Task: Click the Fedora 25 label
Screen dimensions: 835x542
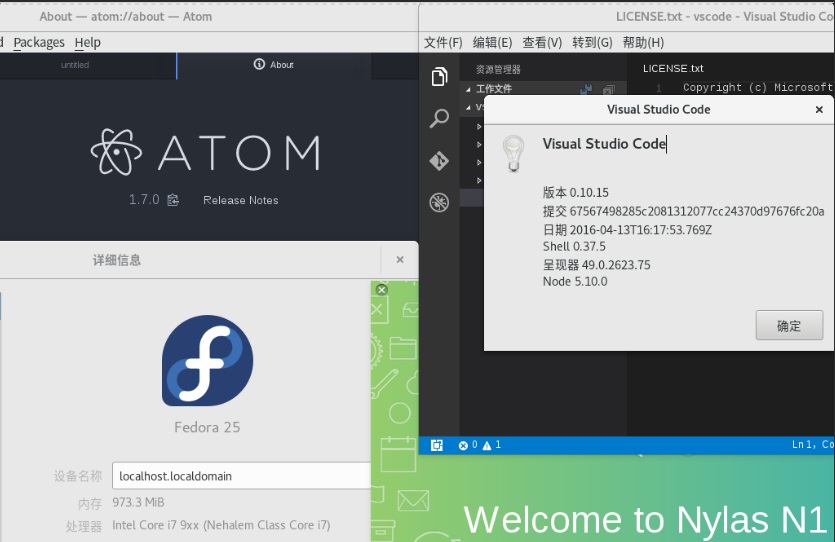Action: coord(207,428)
